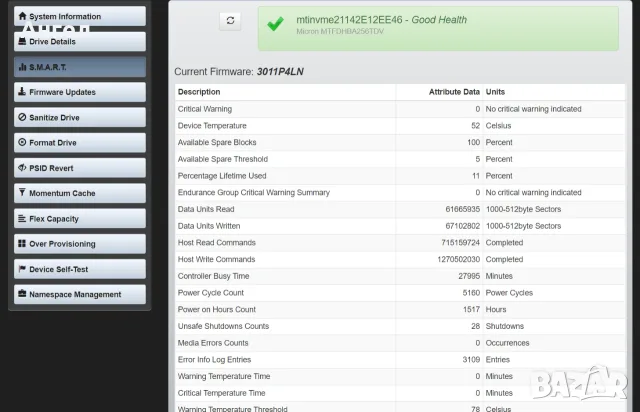This screenshot has height=412, width=640.
Task: Open Sanitize Drive option
Action: (80, 118)
